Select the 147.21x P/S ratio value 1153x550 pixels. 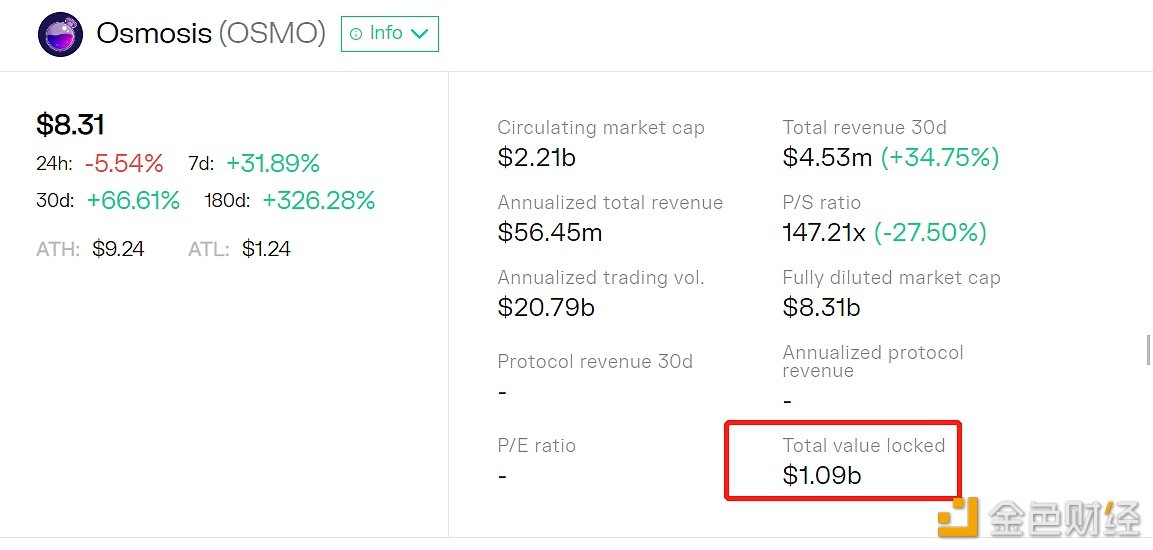pyautogui.click(x=824, y=233)
